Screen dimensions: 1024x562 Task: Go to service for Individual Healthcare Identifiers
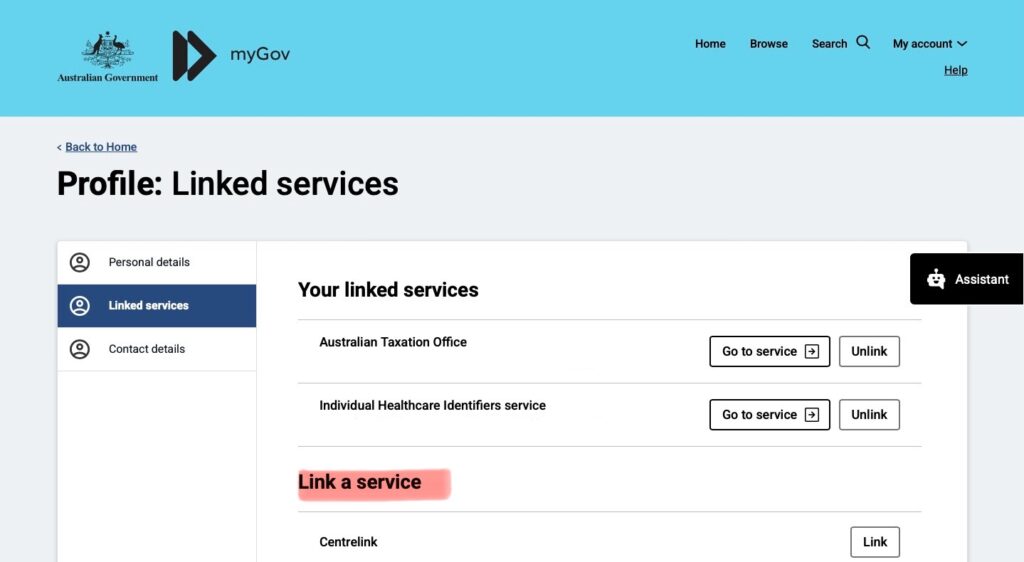[769, 414]
